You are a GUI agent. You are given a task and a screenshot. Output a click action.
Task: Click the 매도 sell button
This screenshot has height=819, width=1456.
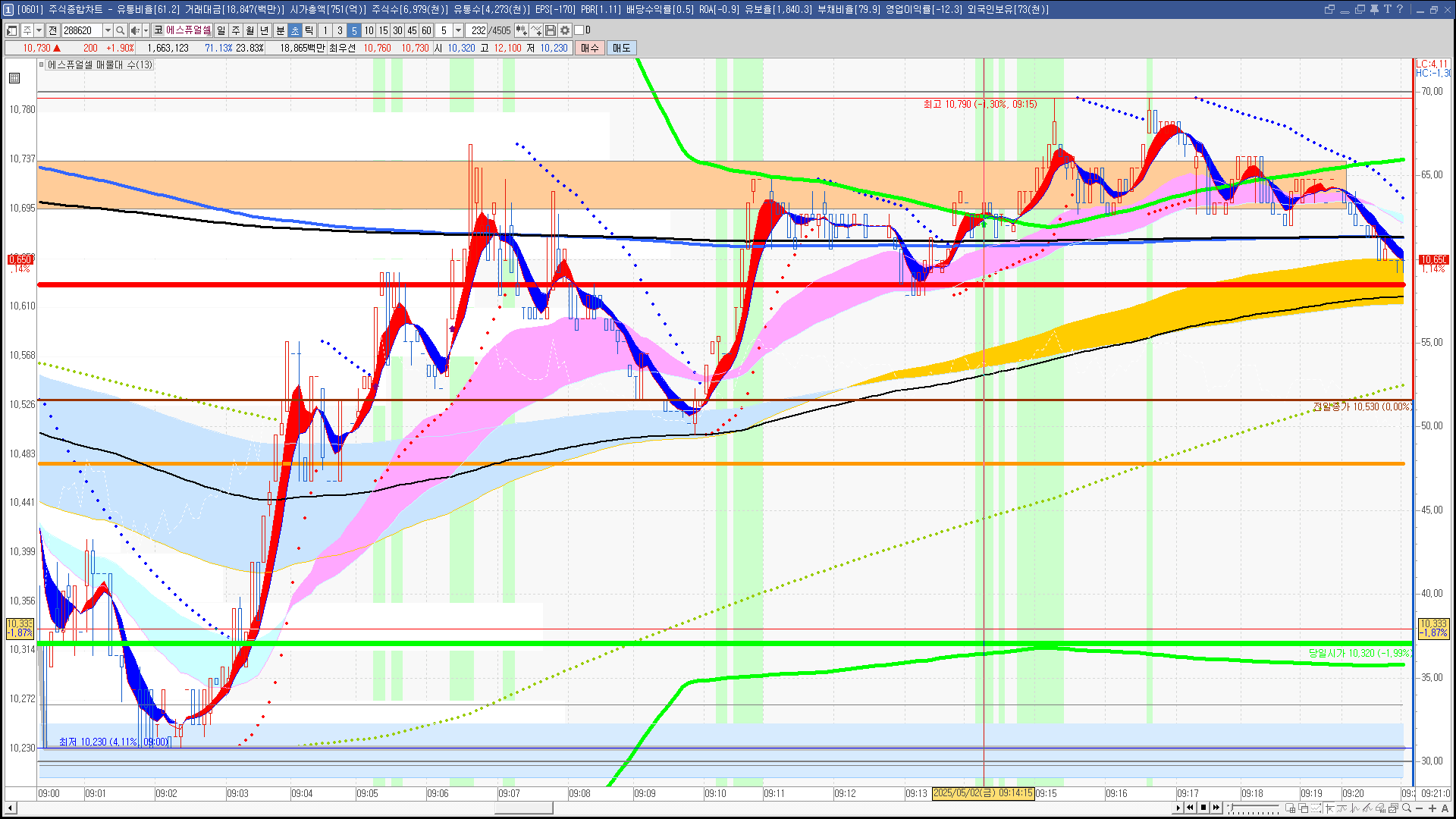[621, 48]
